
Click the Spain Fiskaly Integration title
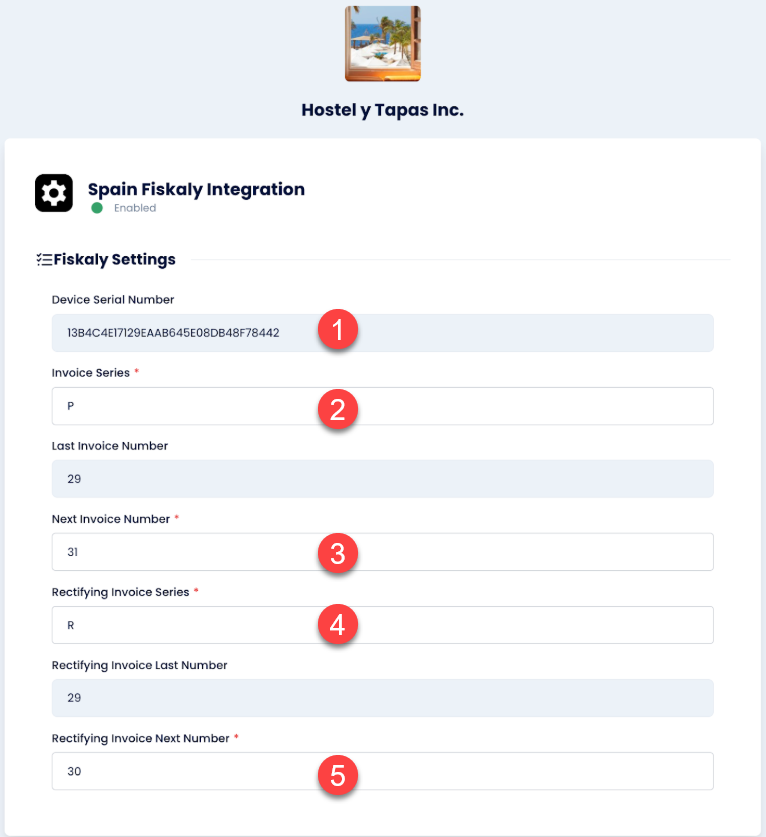point(196,189)
